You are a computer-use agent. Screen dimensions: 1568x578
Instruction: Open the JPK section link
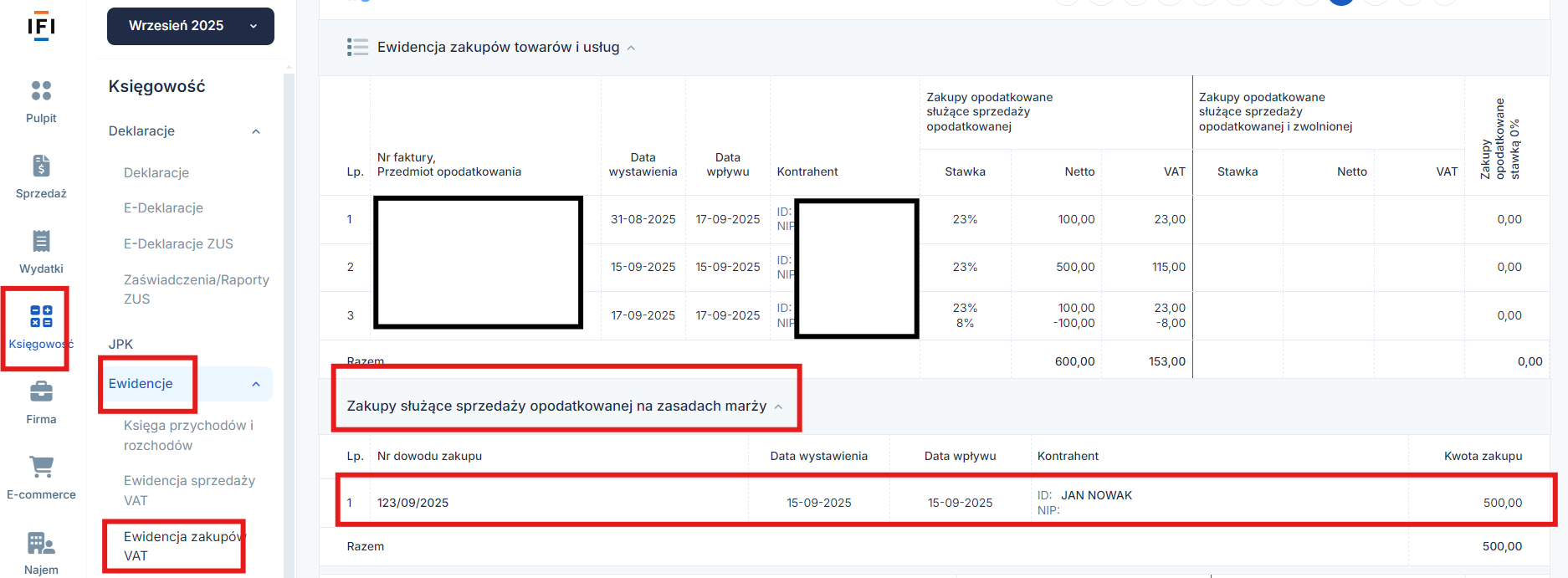coord(120,344)
